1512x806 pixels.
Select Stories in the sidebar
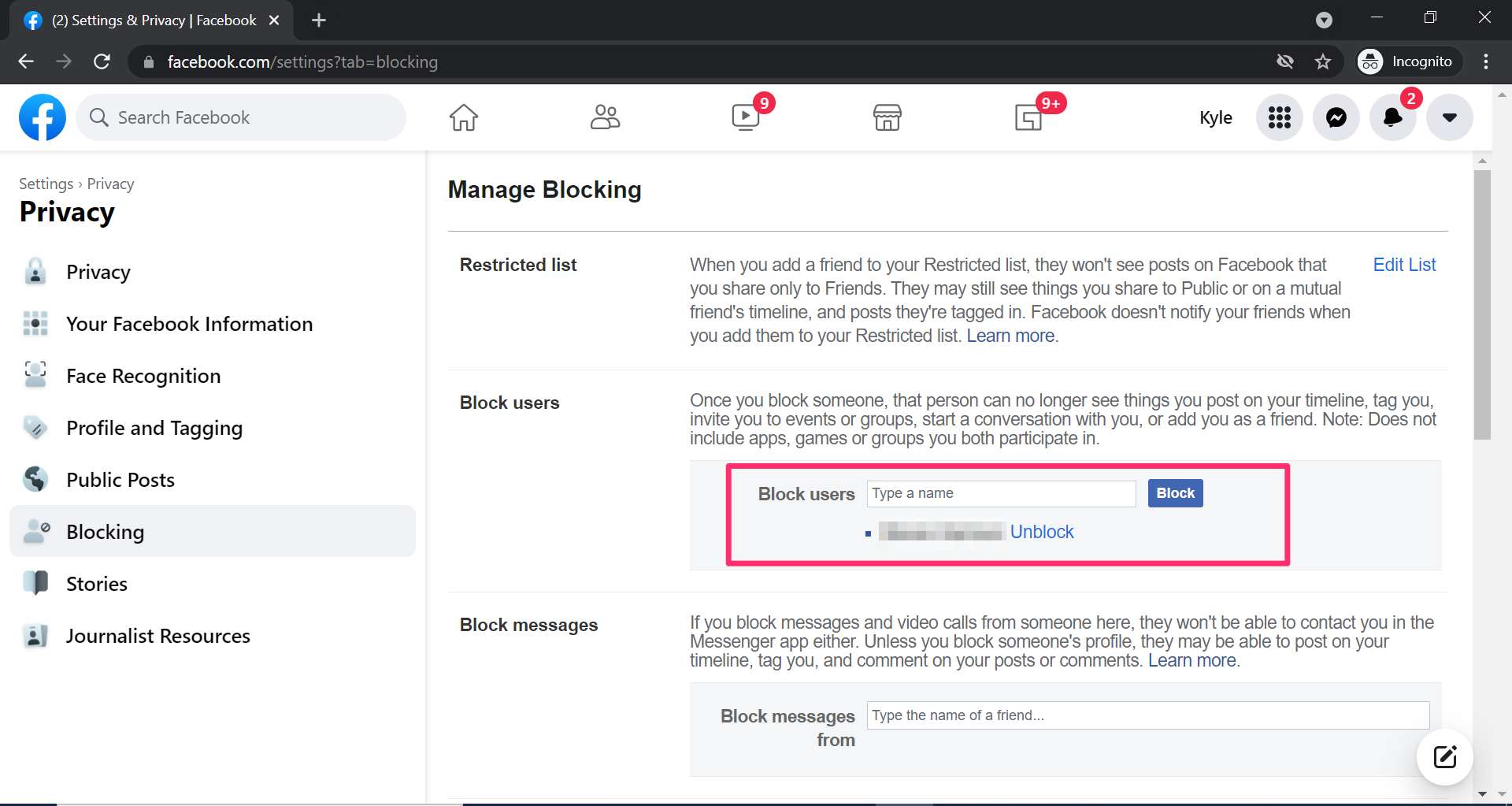213,584
